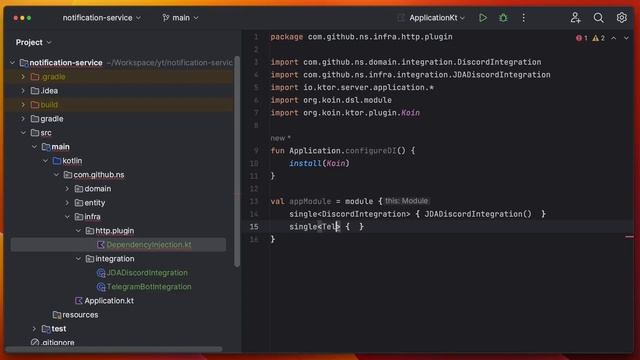The height and width of the screenshot is (360, 640).
Task: Collapse the http.plugin package
Action: pyautogui.click(x=78, y=231)
